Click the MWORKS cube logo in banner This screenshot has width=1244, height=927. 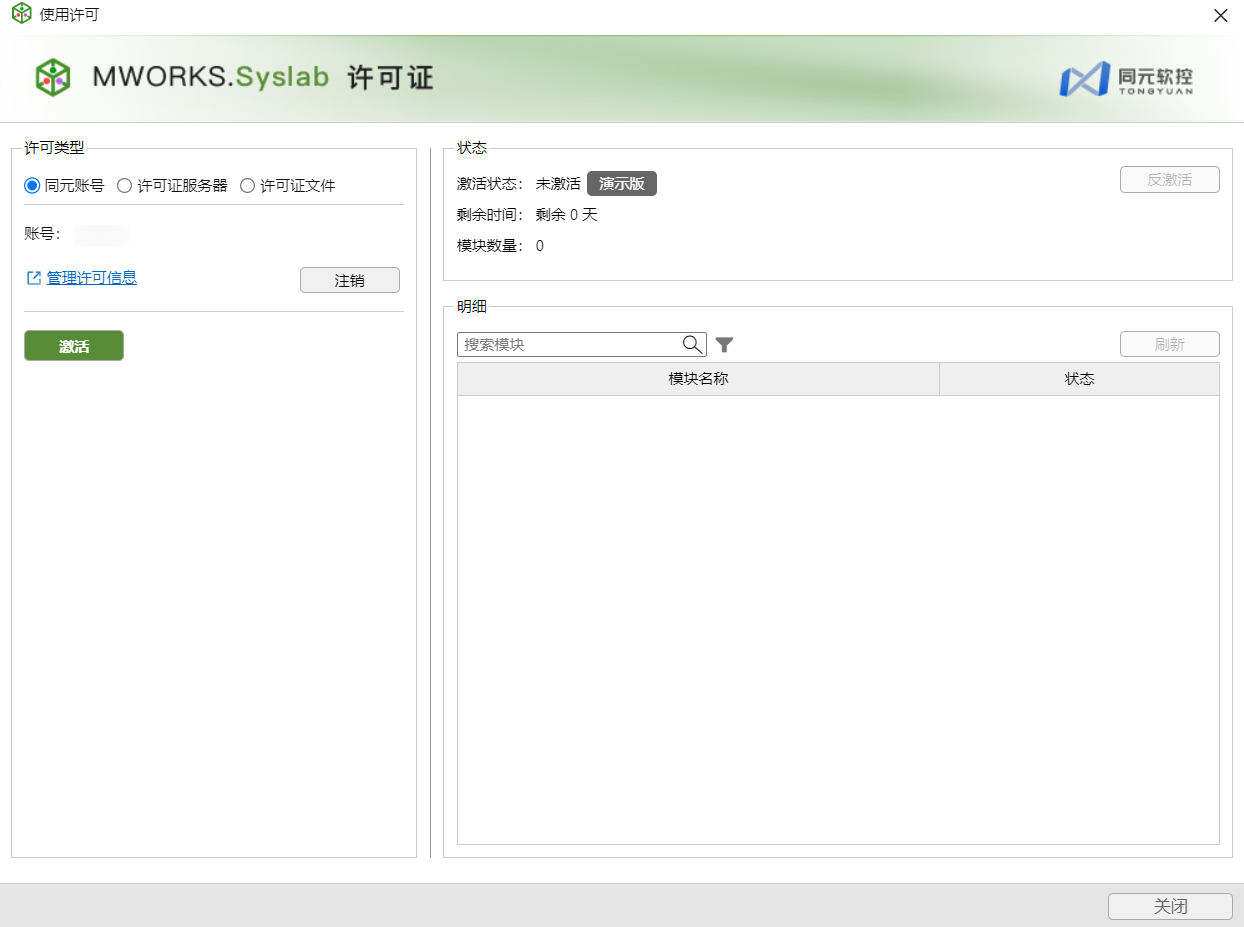point(53,77)
